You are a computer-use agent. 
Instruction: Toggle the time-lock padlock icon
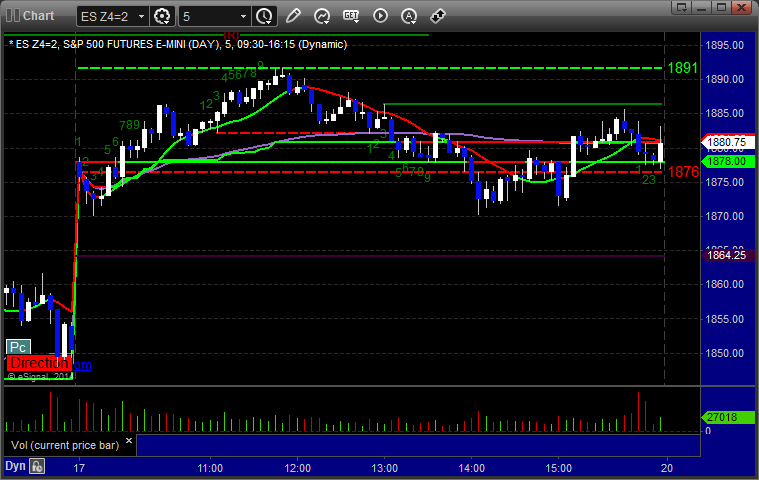[x=37, y=466]
